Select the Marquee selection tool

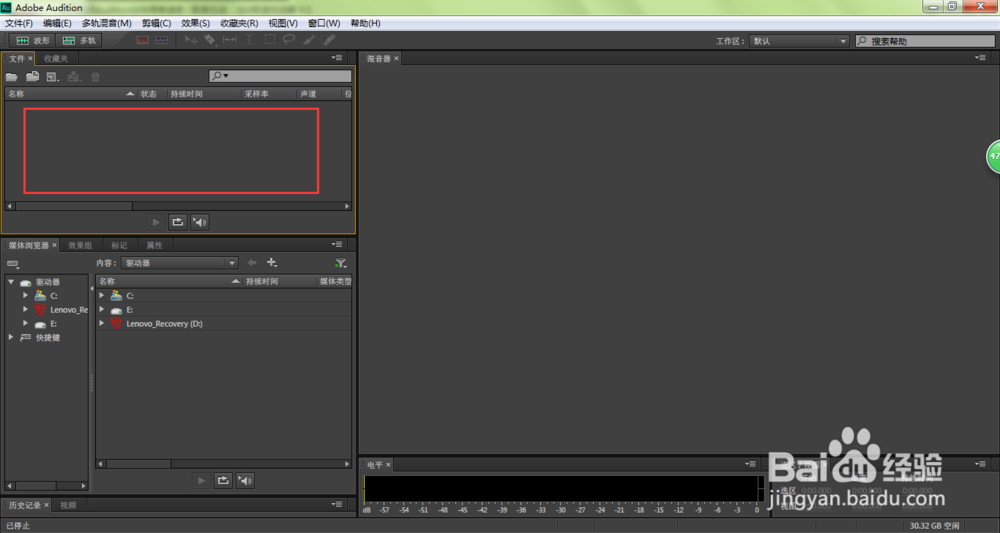tap(270, 40)
